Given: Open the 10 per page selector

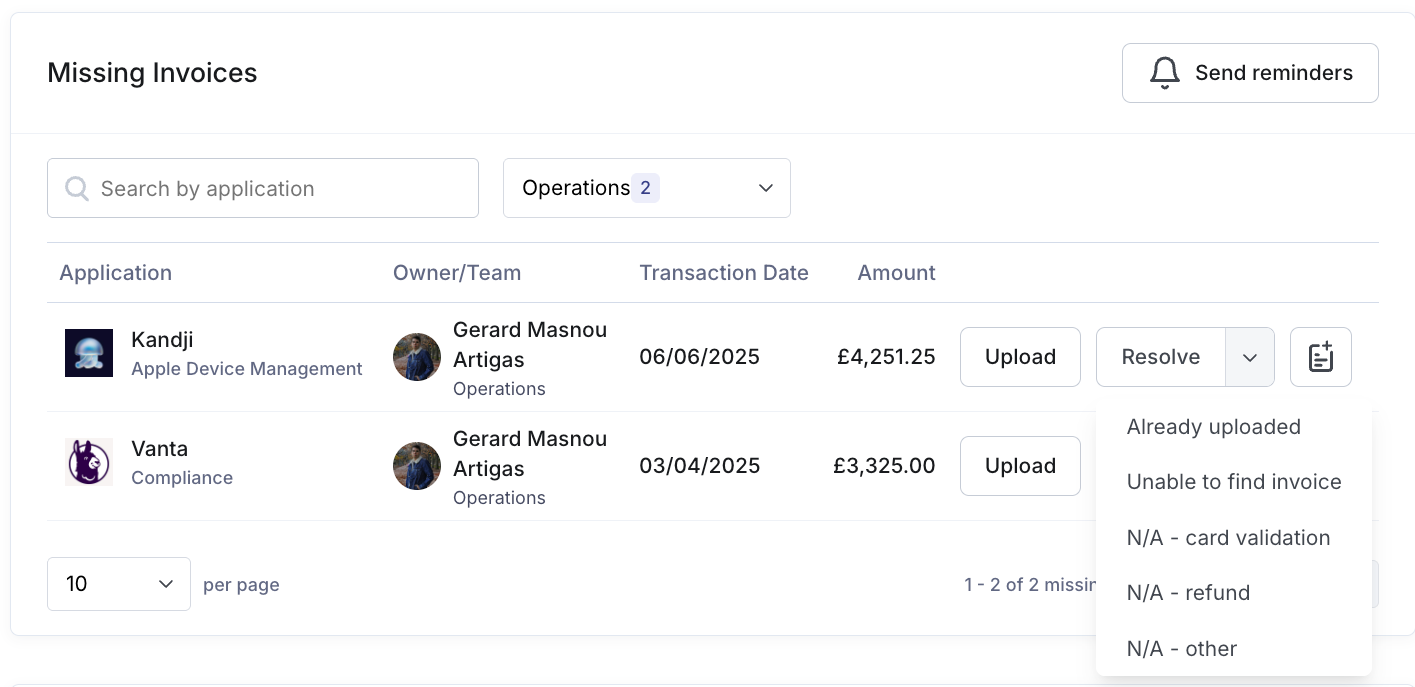Looking at the screenshot, I should pyautogui.click(x=118, y=584).
